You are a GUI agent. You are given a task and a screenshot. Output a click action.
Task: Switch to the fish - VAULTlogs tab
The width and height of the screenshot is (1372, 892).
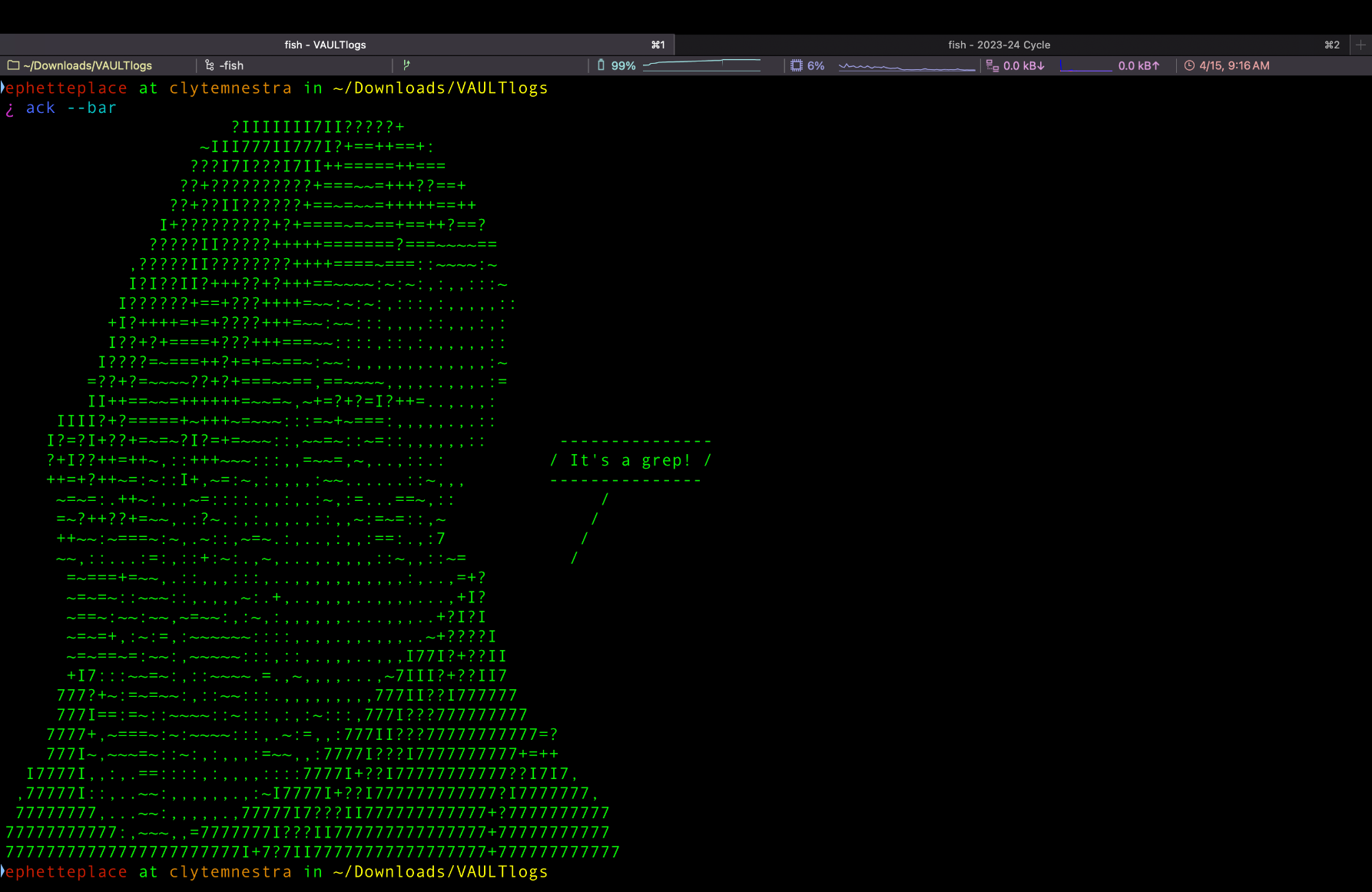click(325, 45)
